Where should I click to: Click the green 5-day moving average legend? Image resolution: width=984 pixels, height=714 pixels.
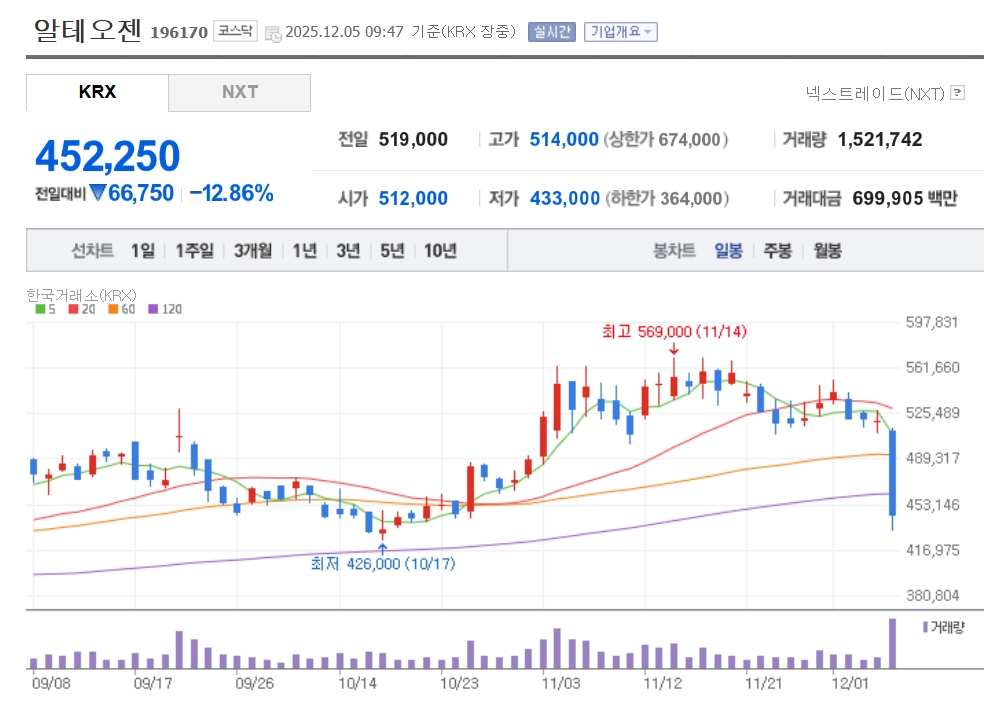pos(44,309)
